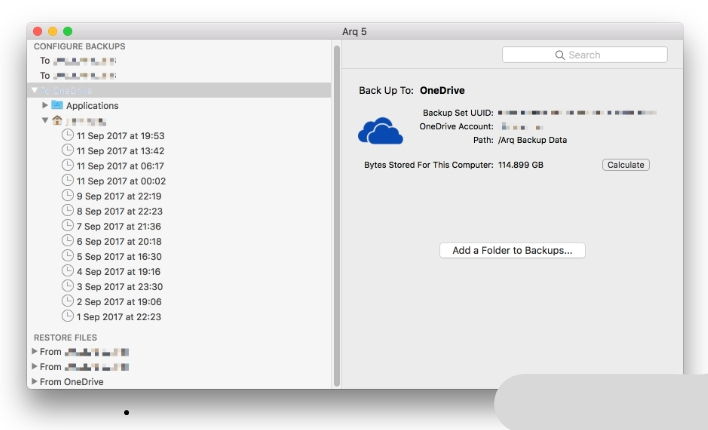708x430 pixels.
Task: Expand the Applications folder tree item
Action: pos(45,105)
